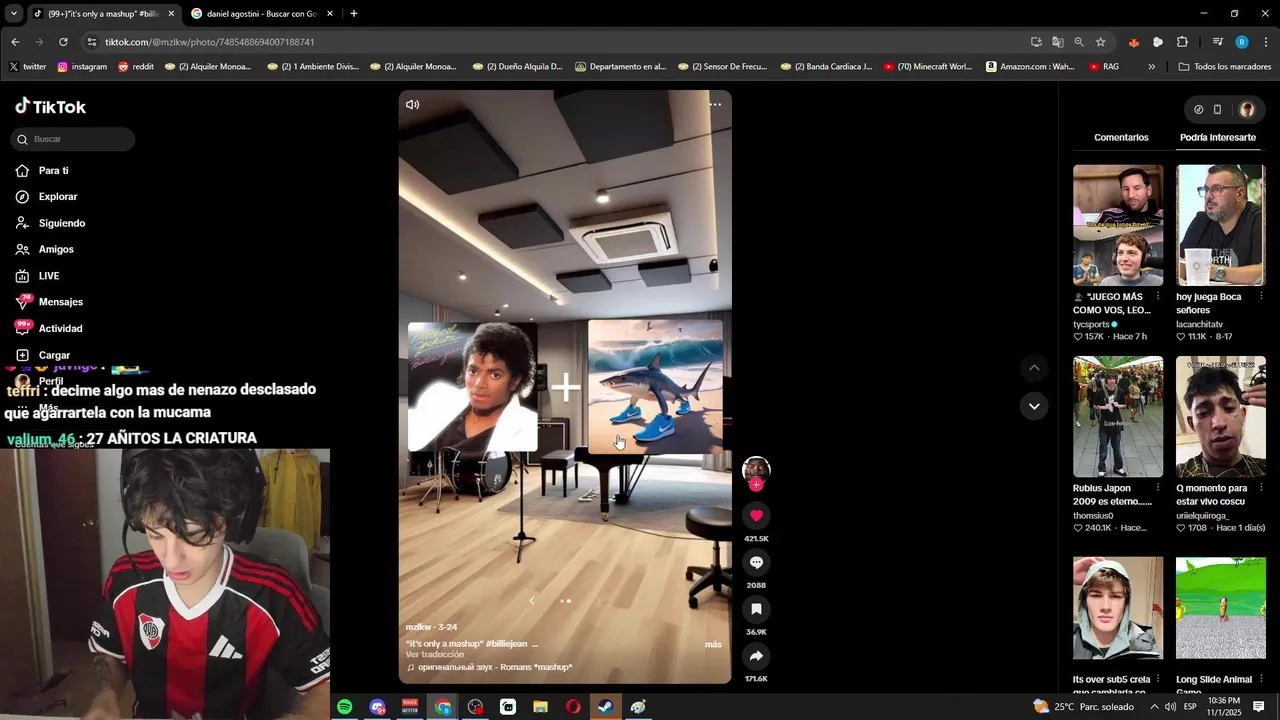Open the mzlkw author name link
1280x720 pixels.
coord(417,627)
